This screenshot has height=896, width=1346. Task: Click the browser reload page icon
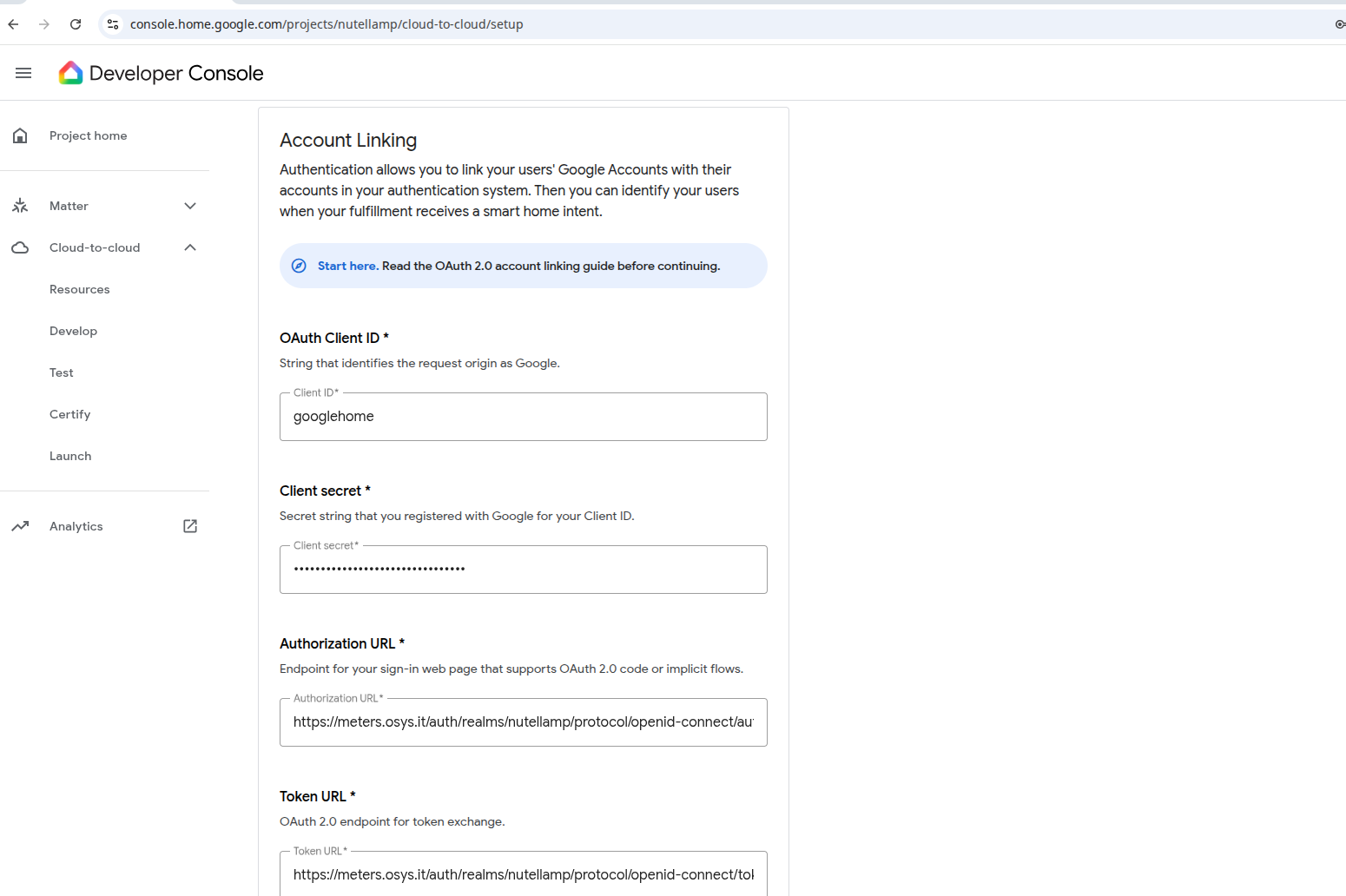pos(76,24)
